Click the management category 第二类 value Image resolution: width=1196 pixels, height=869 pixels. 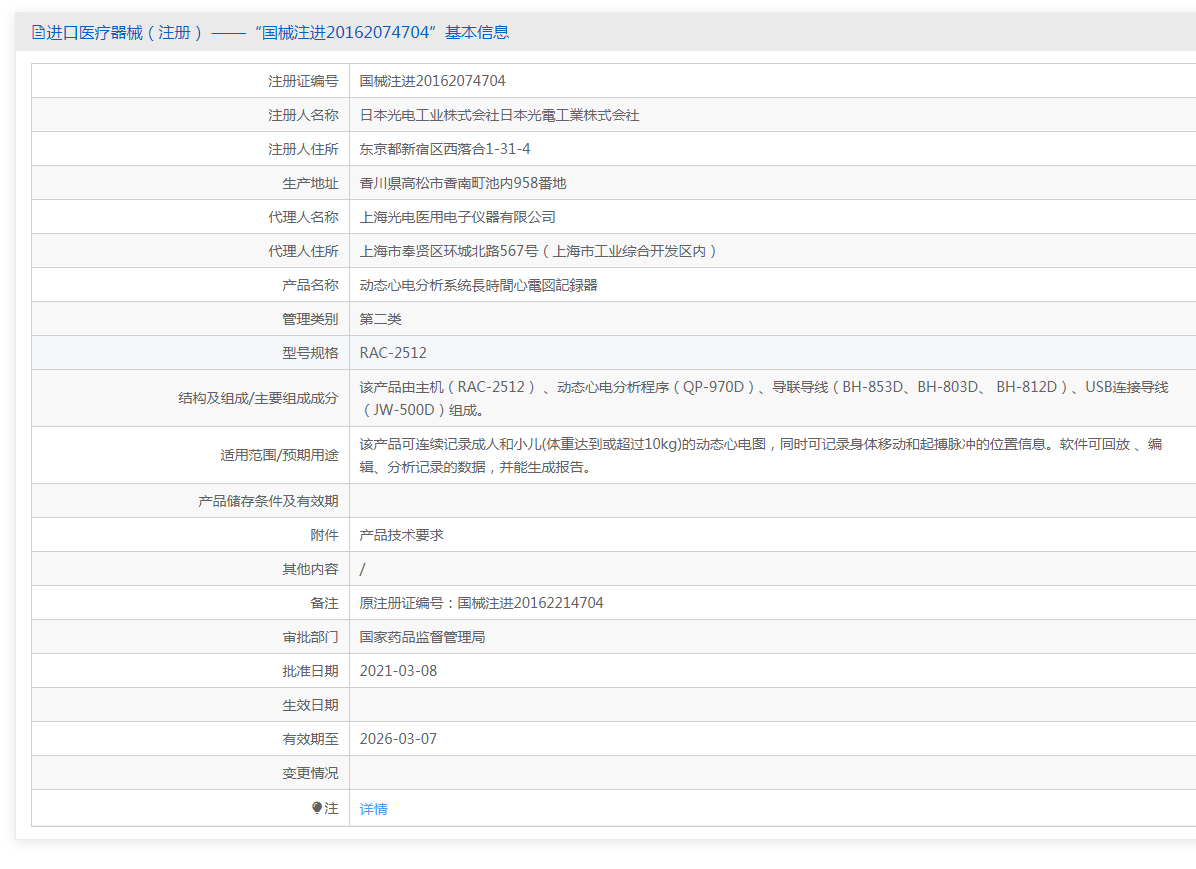[380, 319]
